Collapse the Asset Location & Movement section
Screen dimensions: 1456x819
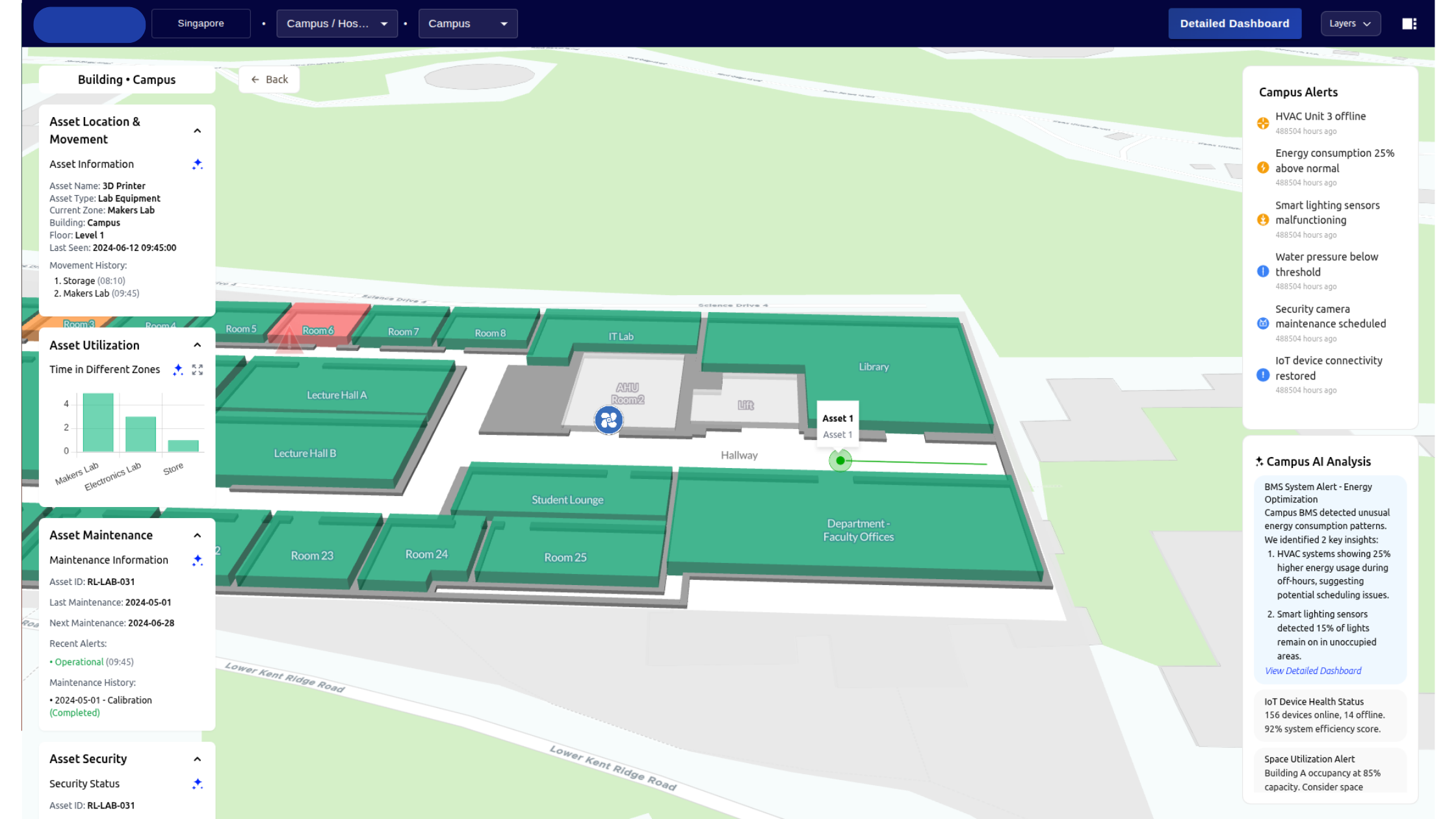(x=198, y=131)
